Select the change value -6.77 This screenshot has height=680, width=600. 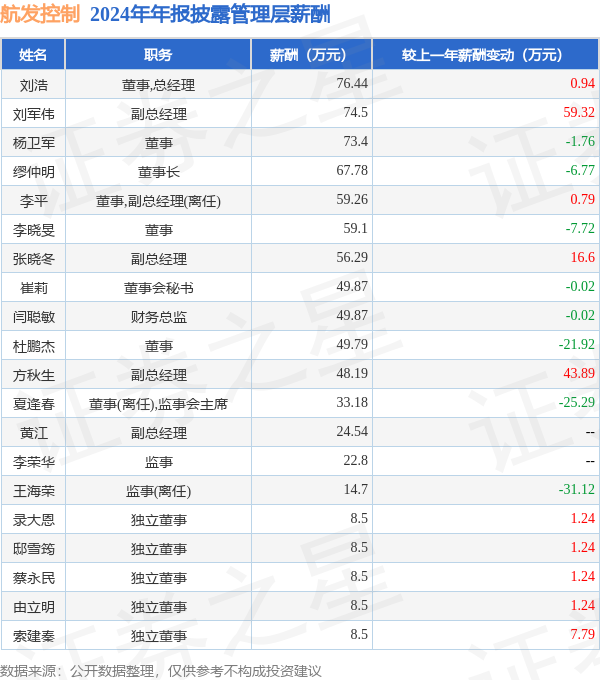click(580, 170)
